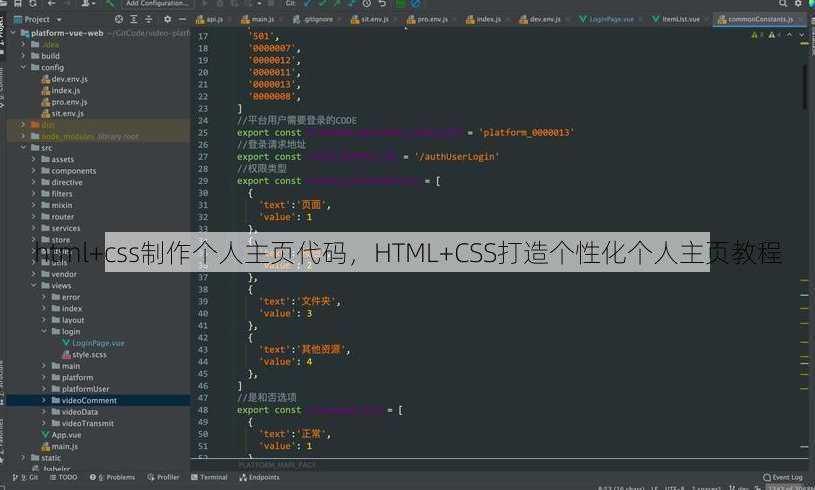The image size is (815, 490).
Task: Click the Build hammer icon
Action: pos(110,3)
